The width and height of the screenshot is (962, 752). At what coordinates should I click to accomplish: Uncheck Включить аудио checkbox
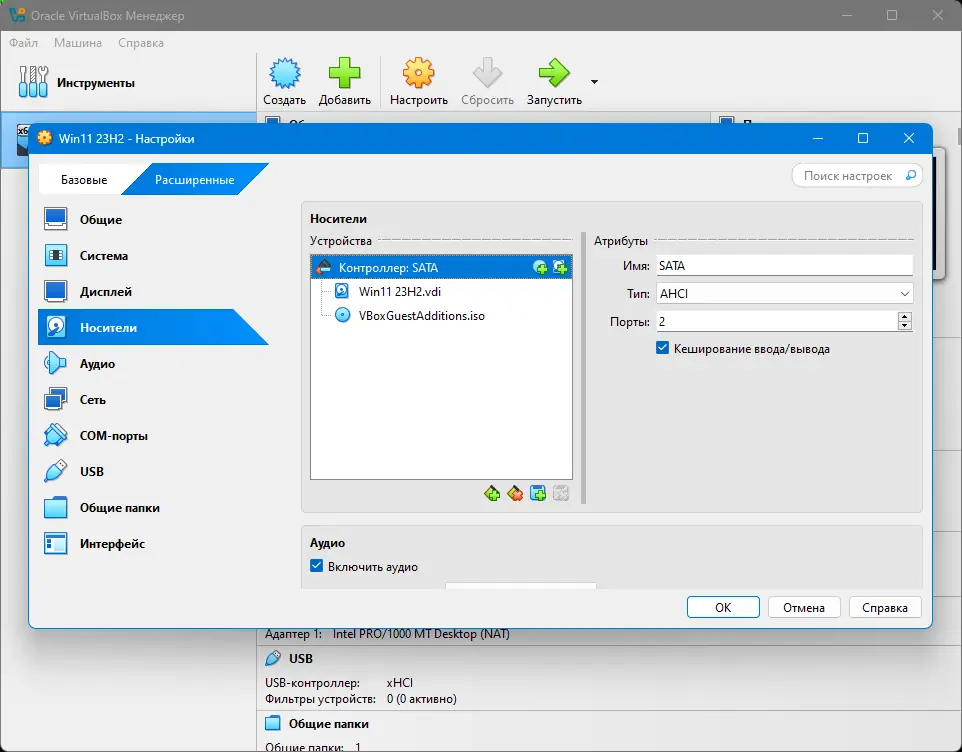pos(317,566)
